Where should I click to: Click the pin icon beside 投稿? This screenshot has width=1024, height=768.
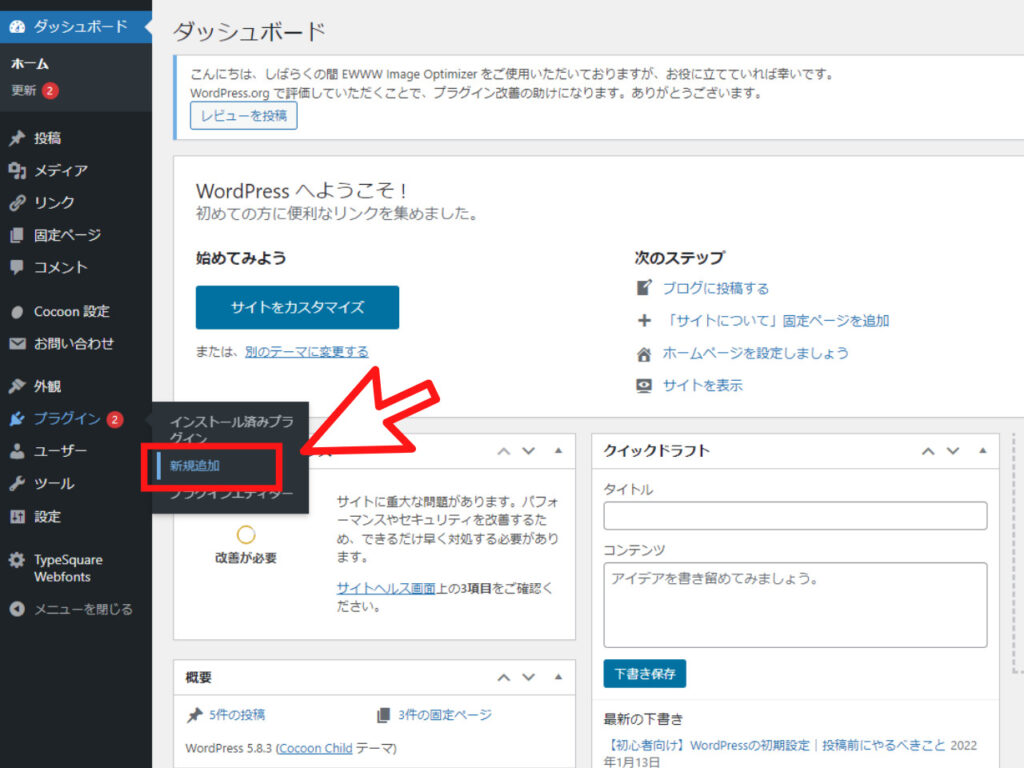pyautogui.click(x=17, y=138)
